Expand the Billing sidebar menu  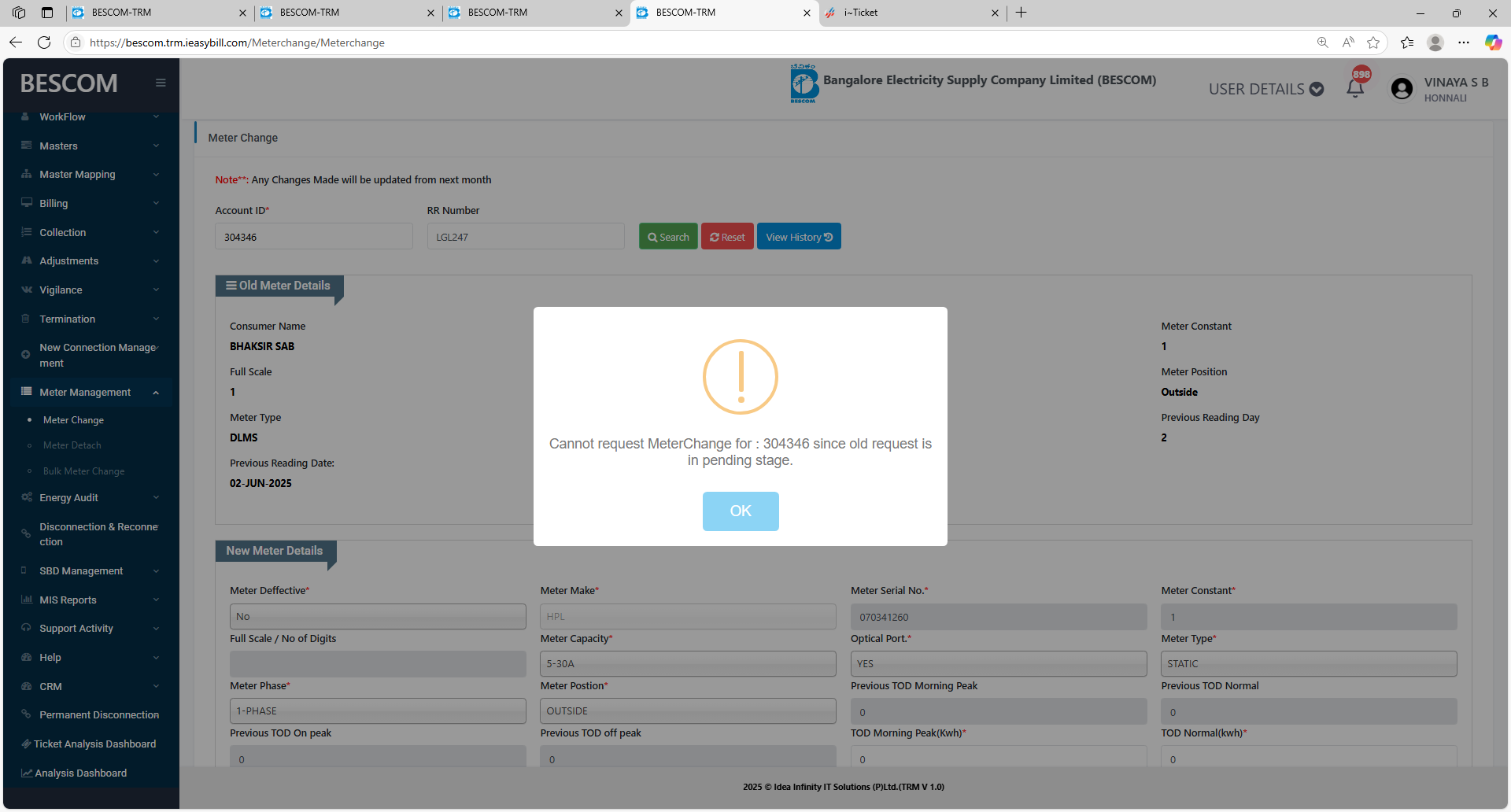(x=91, y=203)
